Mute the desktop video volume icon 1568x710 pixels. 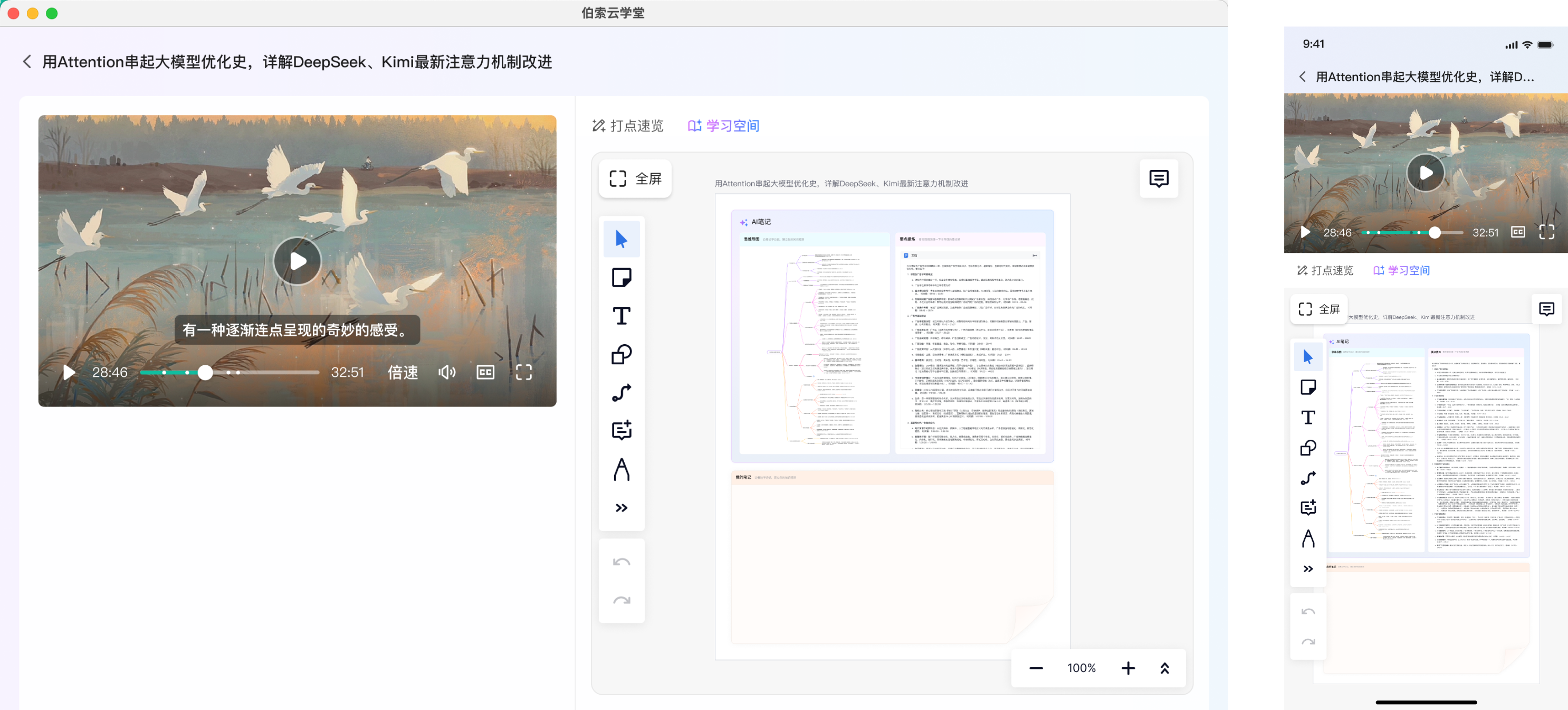(x=447, y=372)
